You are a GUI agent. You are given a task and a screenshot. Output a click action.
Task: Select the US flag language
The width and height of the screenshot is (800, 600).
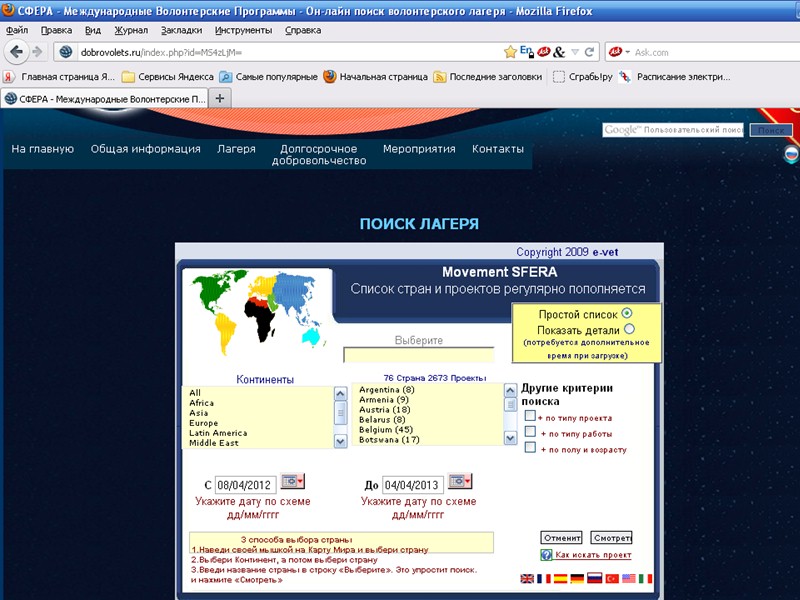pyautogui.click(x=629, y=579)
